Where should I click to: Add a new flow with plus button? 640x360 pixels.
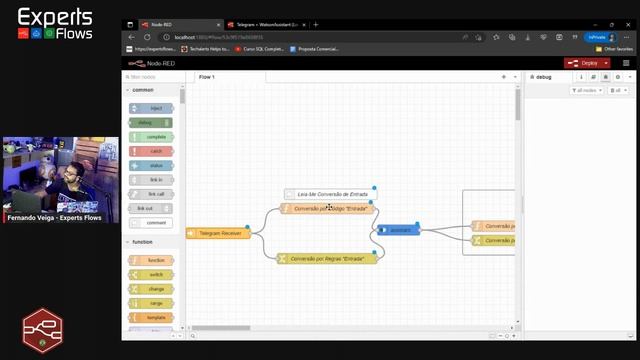coord(504,77)
